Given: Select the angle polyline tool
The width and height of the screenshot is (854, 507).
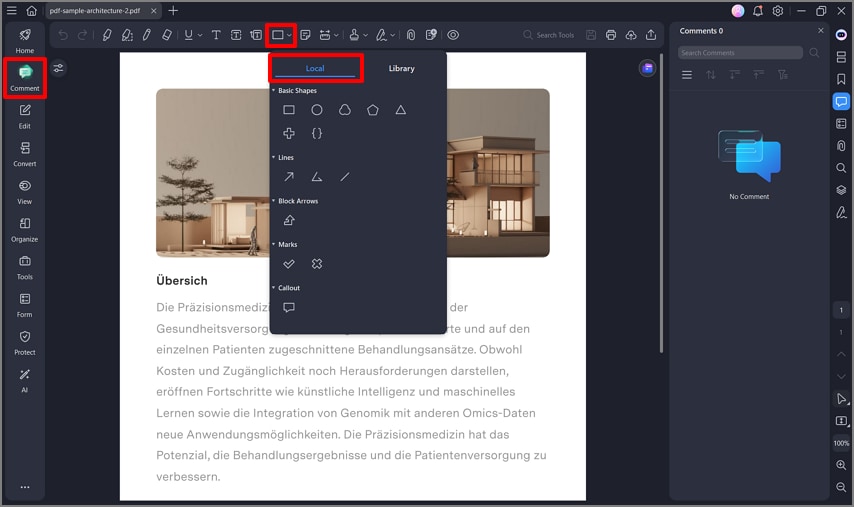Looking at the screenshot, I should (x=316, y=176).
